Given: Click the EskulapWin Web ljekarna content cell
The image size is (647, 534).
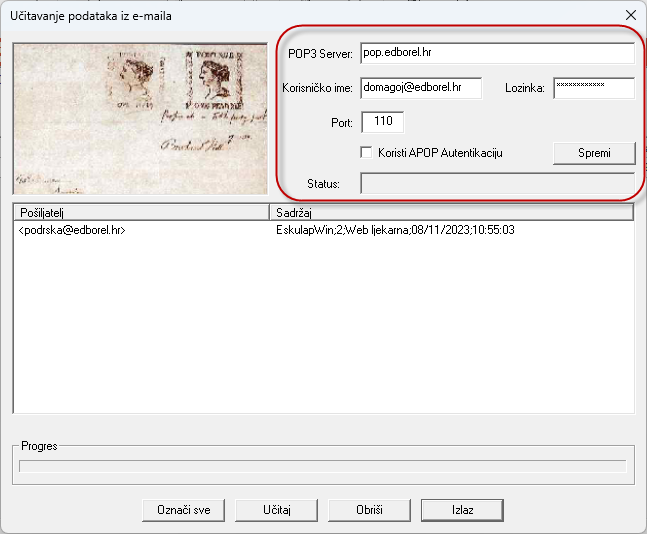Looking at the screenshot, I should pyautogui.click(x=395, y=230).
